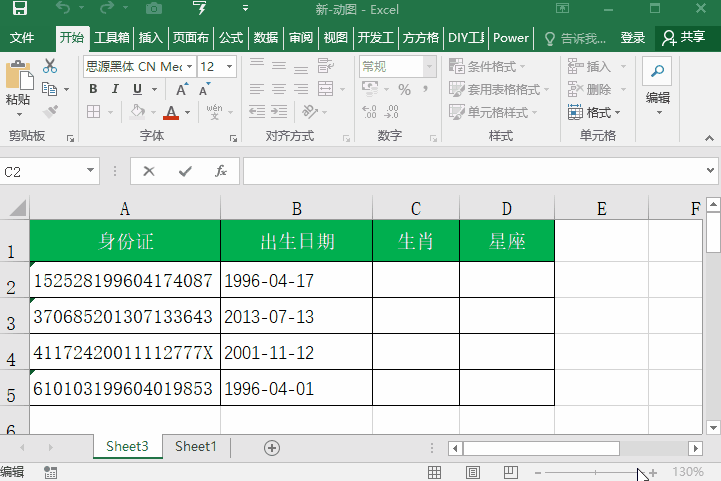Toggle italic formatting with I

115,89
